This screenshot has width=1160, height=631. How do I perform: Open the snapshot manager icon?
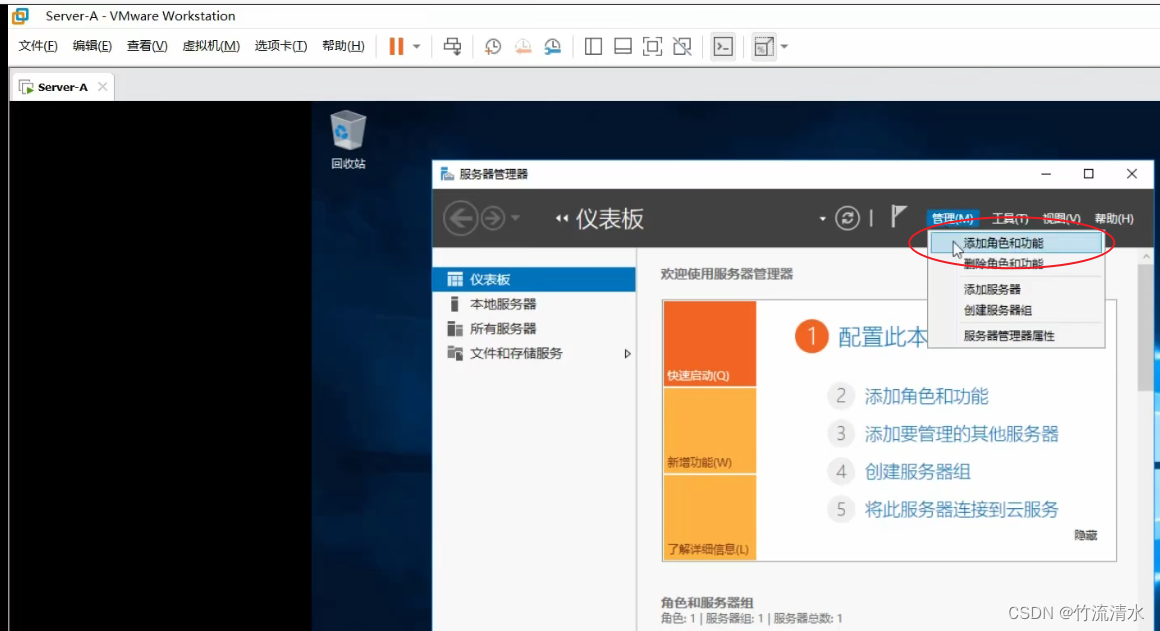(x=553, y=47)
